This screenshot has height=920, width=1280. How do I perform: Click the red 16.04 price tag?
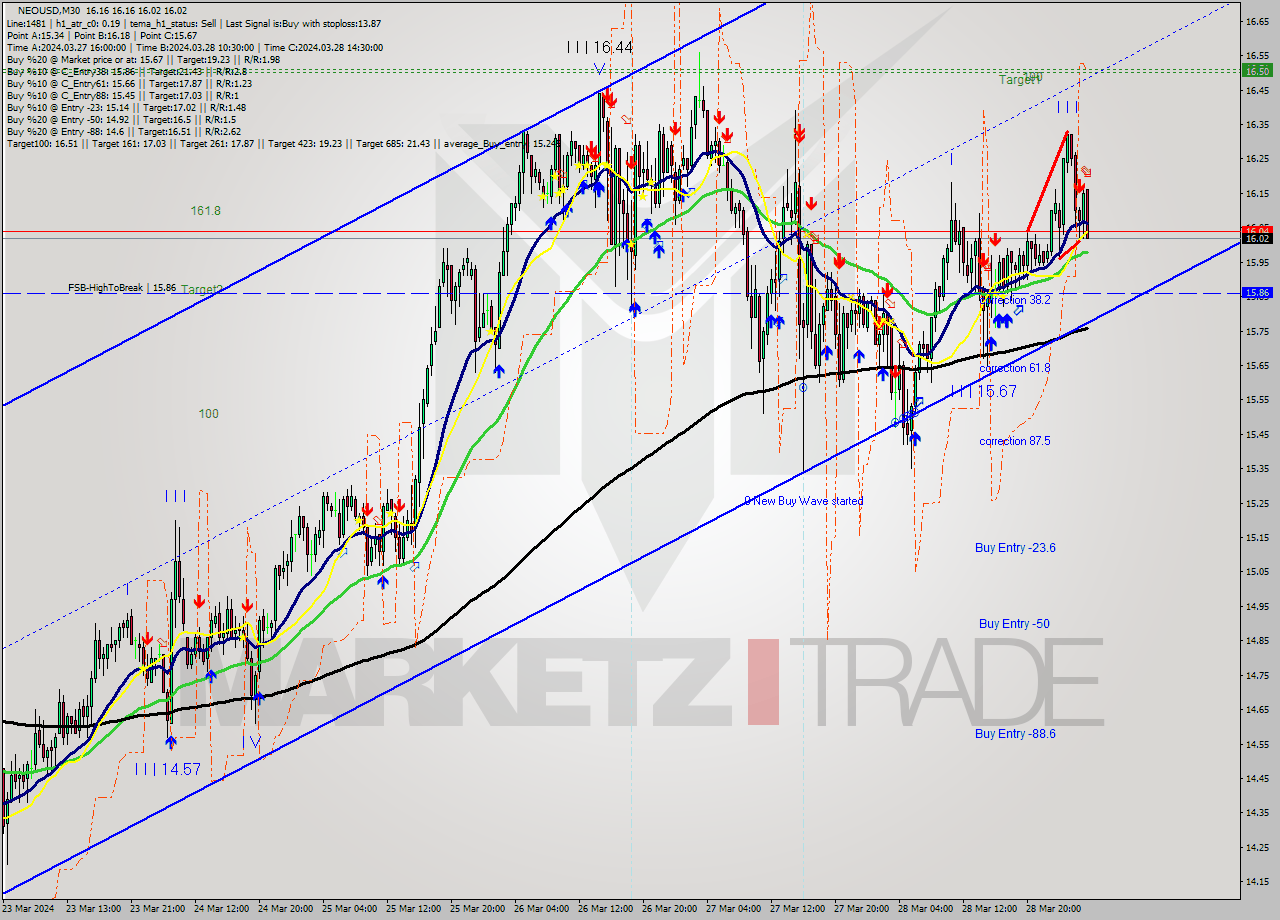tap(1256, 230)
